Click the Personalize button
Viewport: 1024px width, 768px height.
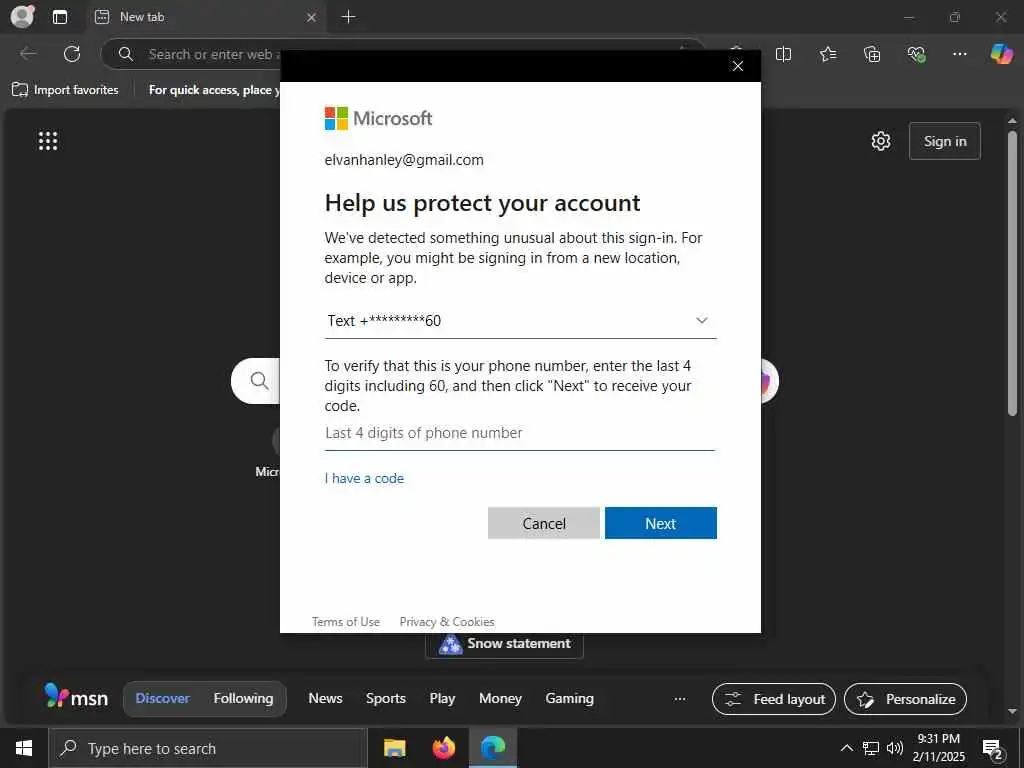click(905, 699)
